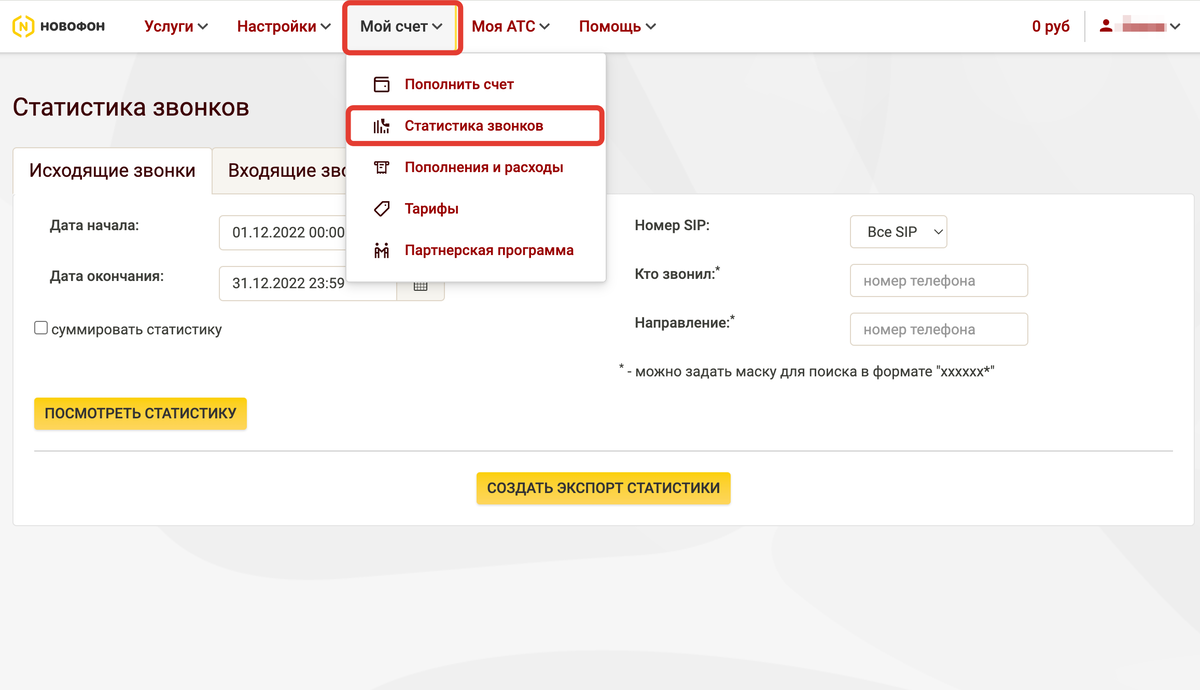Select Партнерская программа menu entry
Screen dimensions: 1200x690
(476, 250)
